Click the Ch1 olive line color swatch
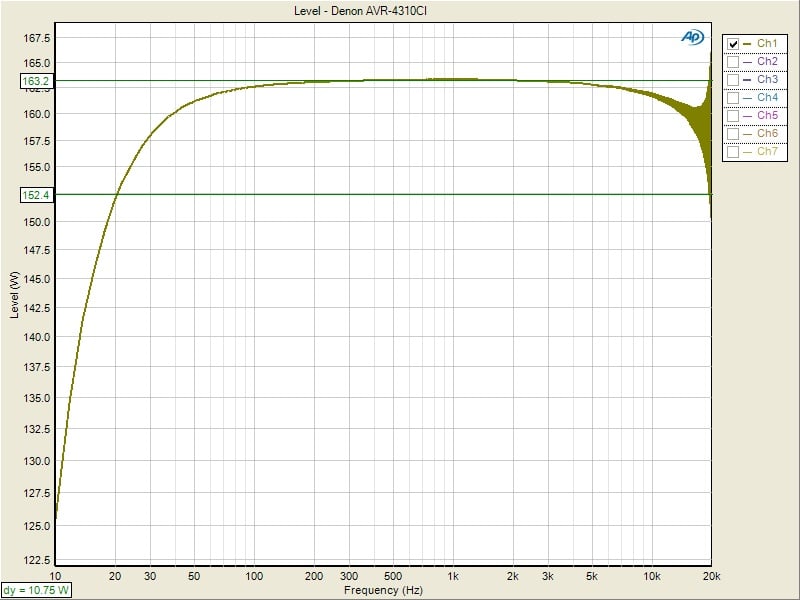 point(749,44)
